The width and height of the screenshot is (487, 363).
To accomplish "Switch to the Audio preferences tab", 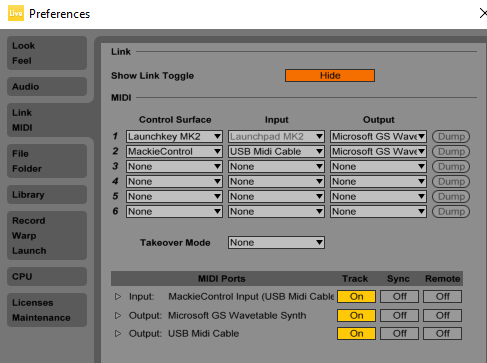I will tap(47, 87).
